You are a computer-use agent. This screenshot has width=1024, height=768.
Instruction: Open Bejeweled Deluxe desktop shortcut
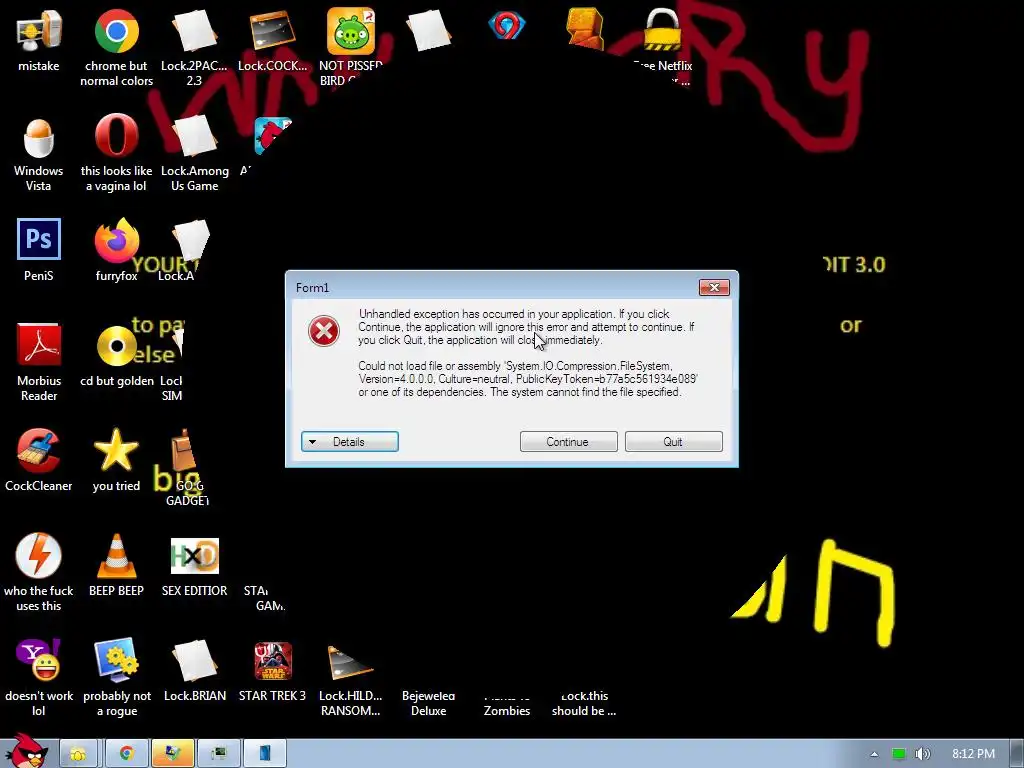[428, 703]
